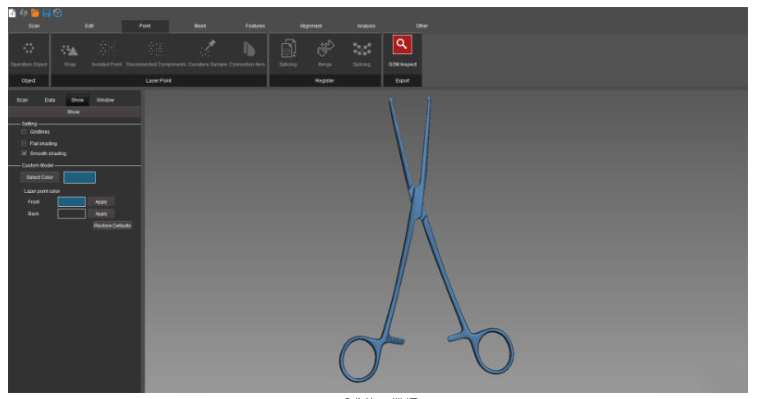Click the gray link icon beside the new file icon
The image size is (758, 399).
click(23, 13)
